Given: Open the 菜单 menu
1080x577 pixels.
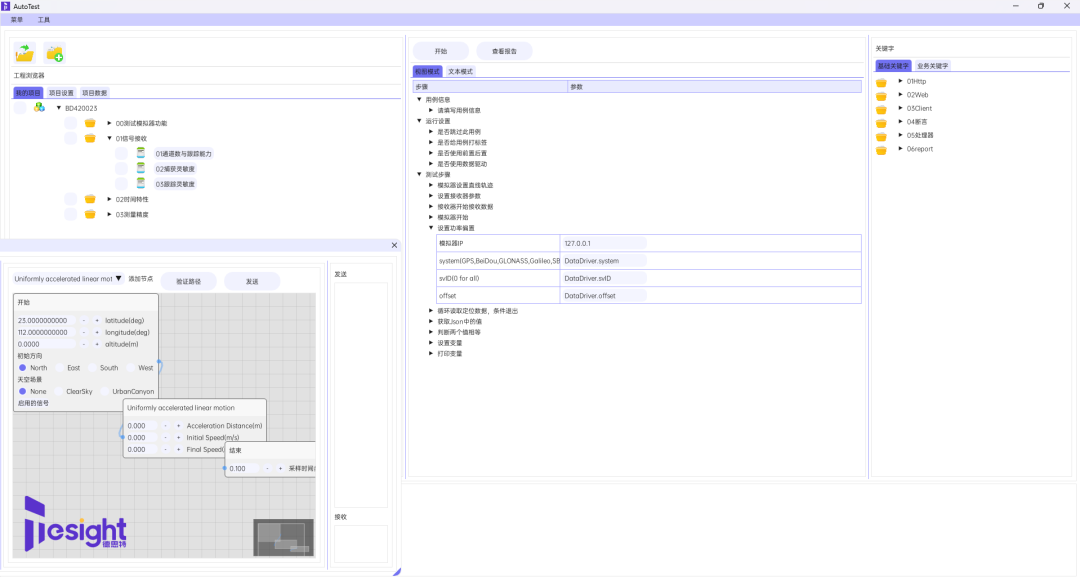Looking at the screenshot, I should click(17, 20).
